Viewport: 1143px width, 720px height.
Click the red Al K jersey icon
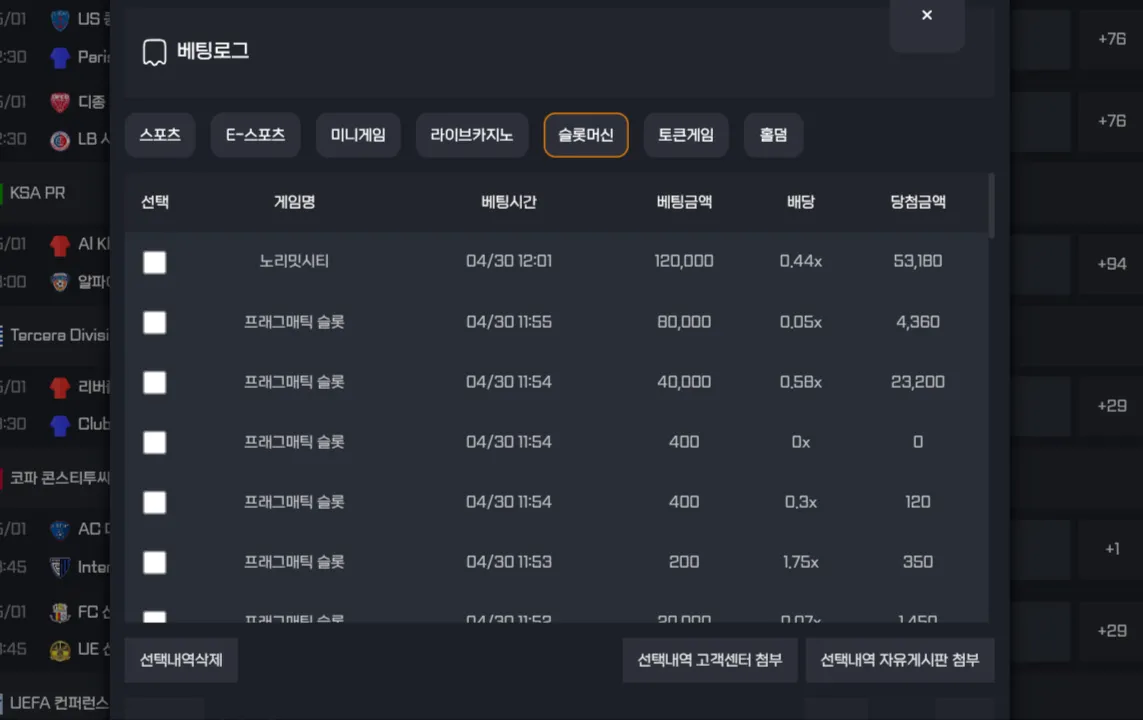click(61, 245)
